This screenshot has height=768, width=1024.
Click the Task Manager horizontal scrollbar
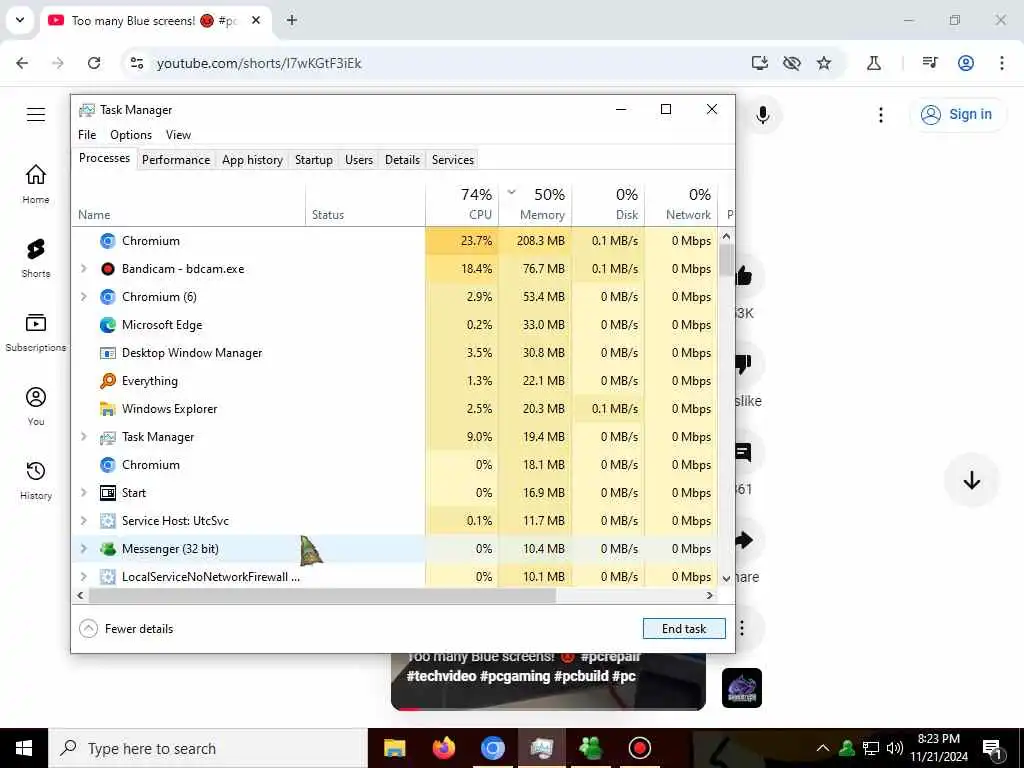(323, 596)
